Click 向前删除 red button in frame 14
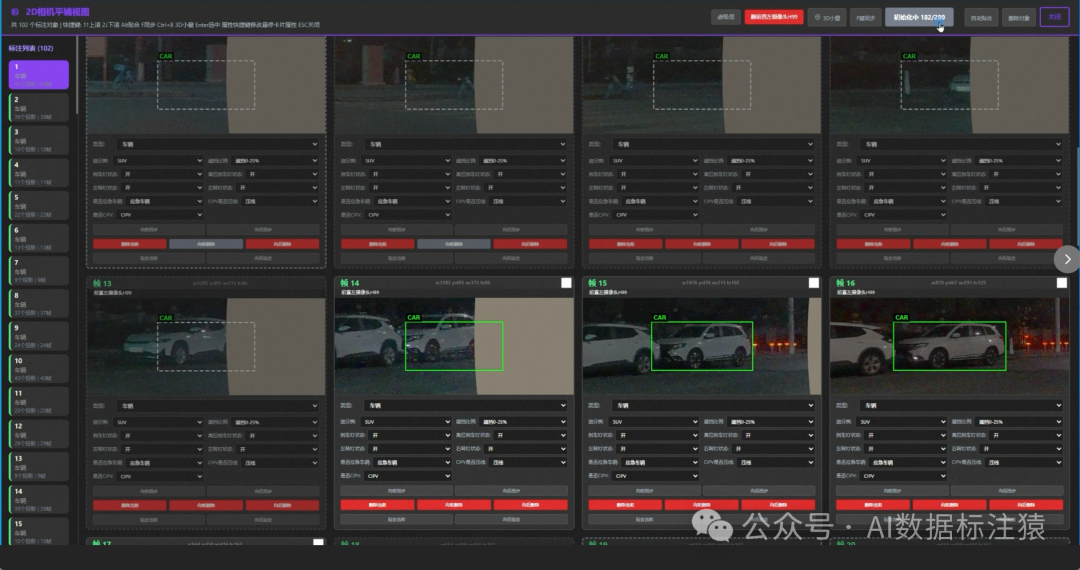This screenshot has width=1080, height=570. [454, 505]
